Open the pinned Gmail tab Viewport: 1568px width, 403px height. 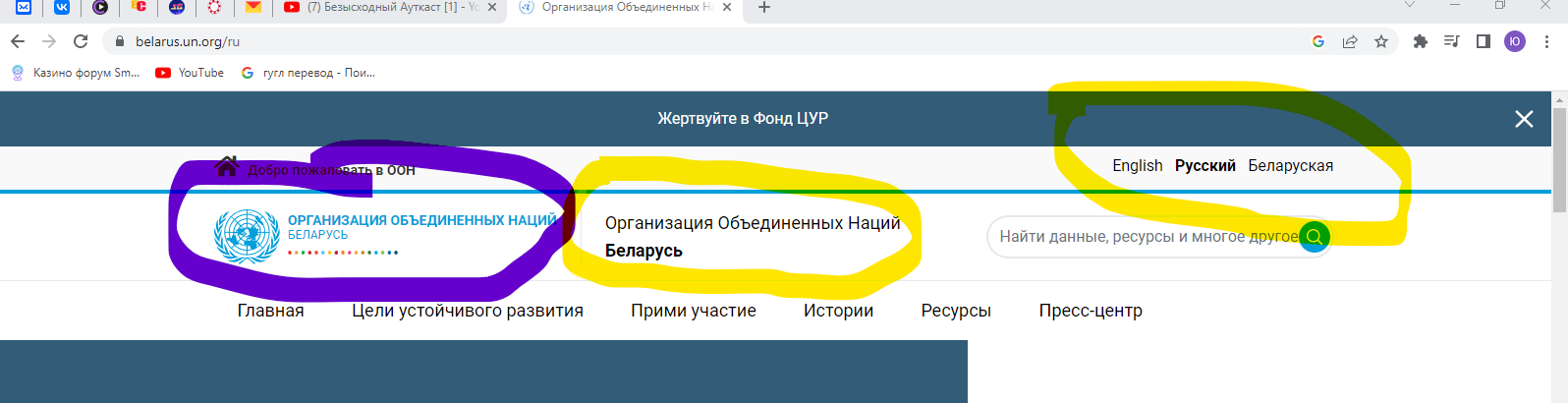pos(253,7)
